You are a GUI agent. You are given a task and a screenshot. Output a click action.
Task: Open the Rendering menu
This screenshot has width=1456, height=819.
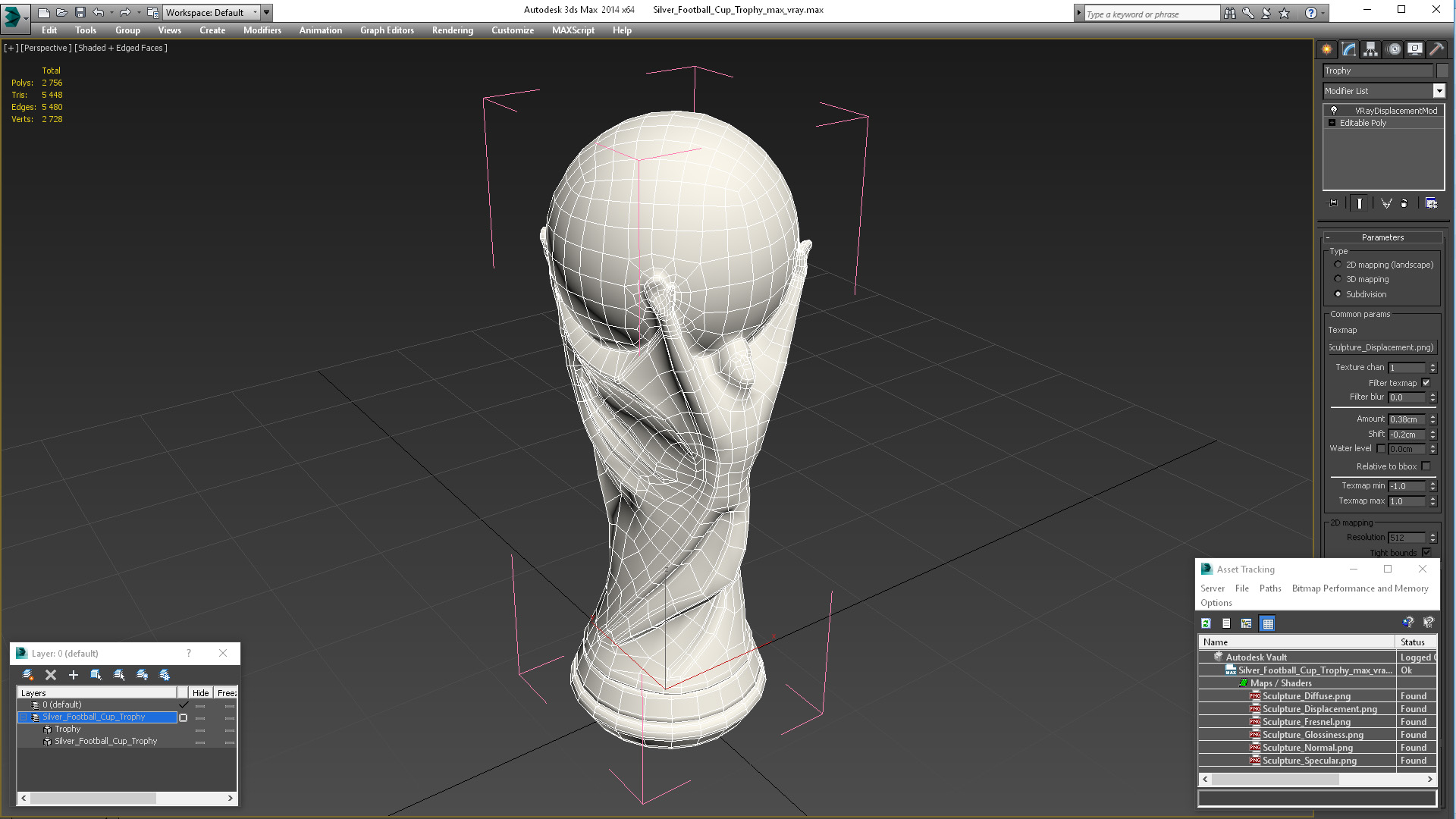(453, 30)
